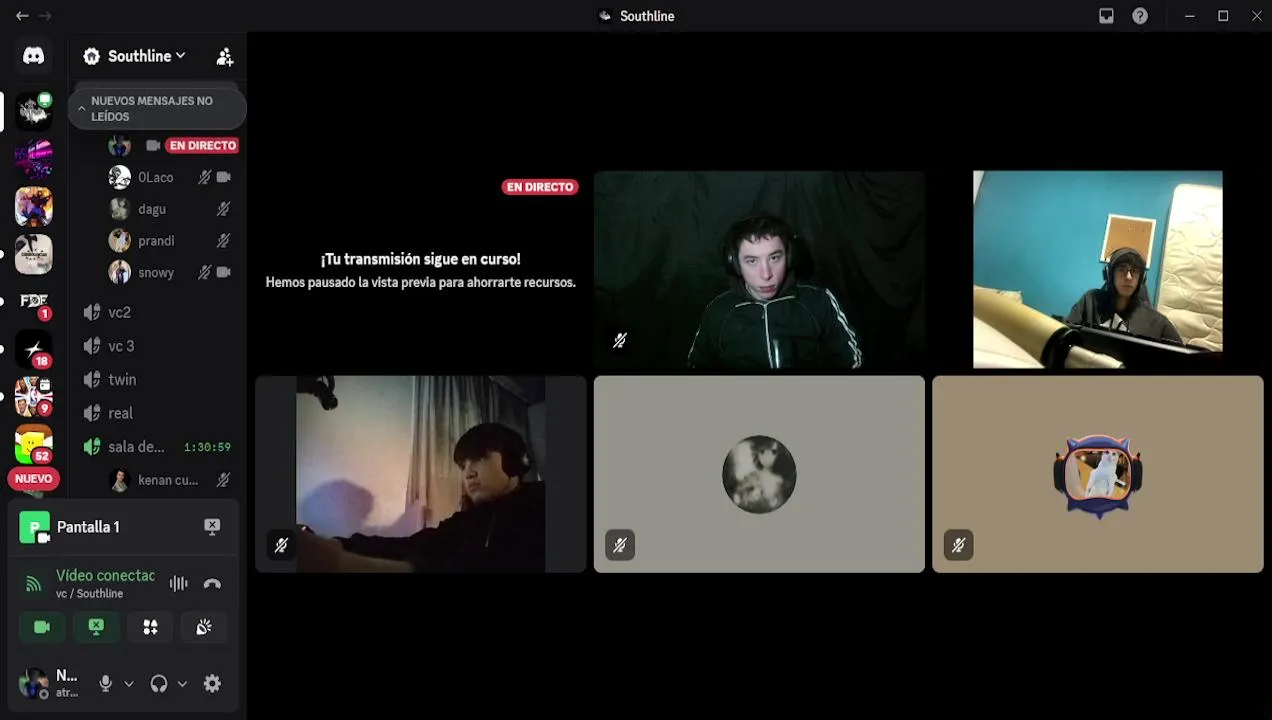Toggle screen share button
Viewport: 1272px width, 720px height.
point(96,627)
